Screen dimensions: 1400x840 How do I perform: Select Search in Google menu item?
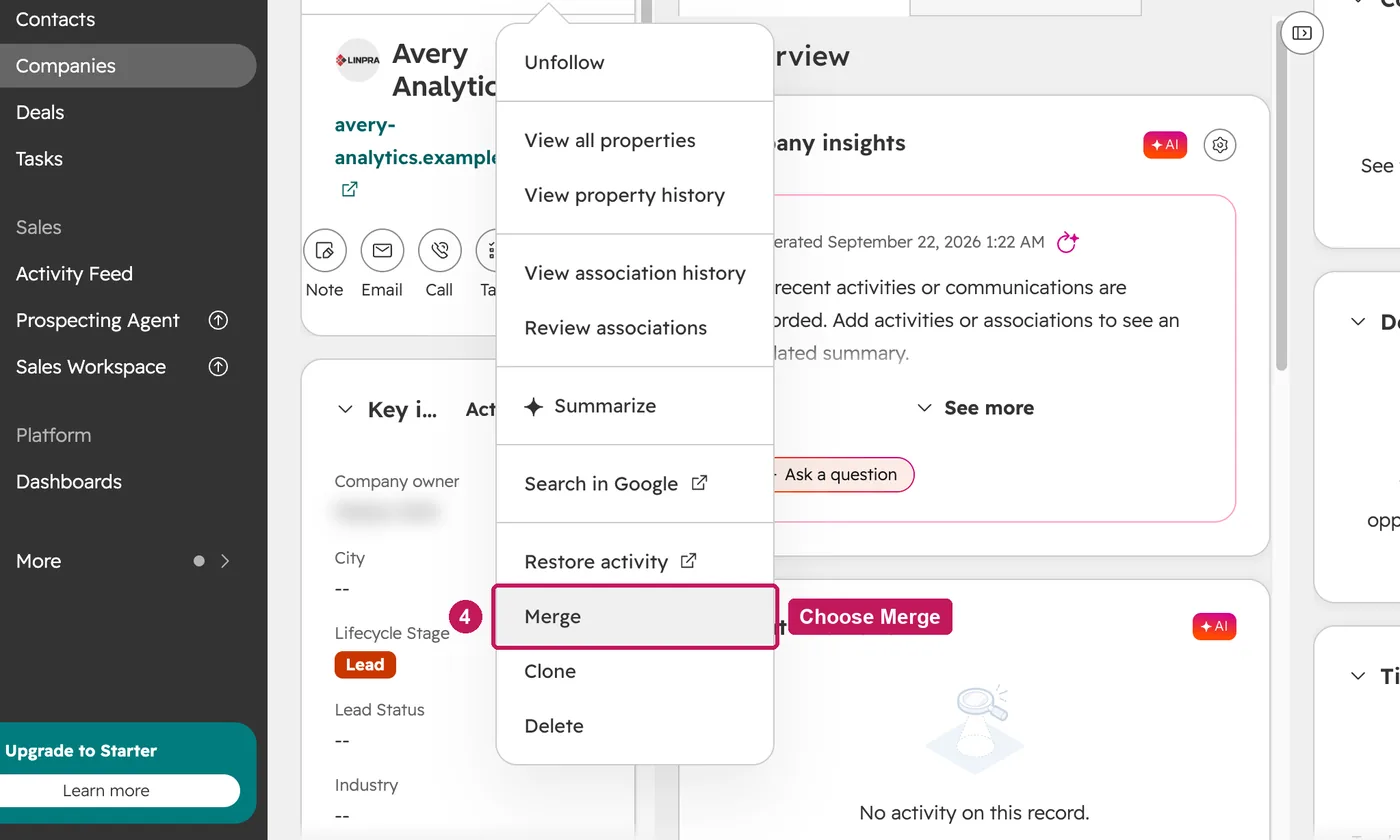pos(635,484)
